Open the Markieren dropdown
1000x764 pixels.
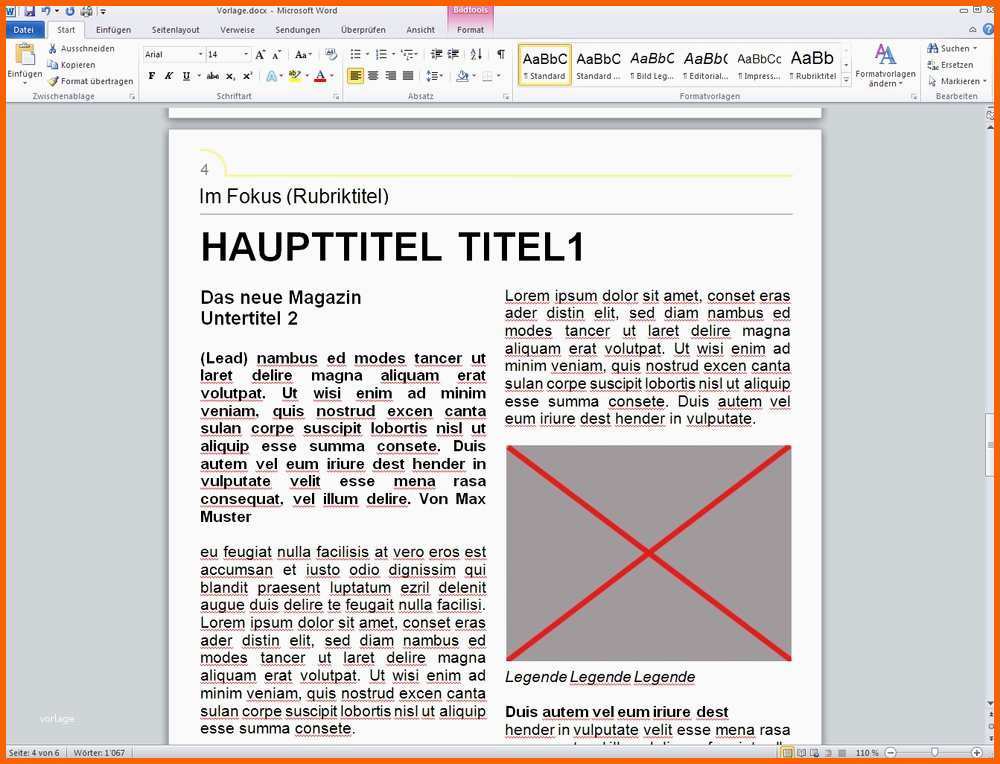coord(985,81)
